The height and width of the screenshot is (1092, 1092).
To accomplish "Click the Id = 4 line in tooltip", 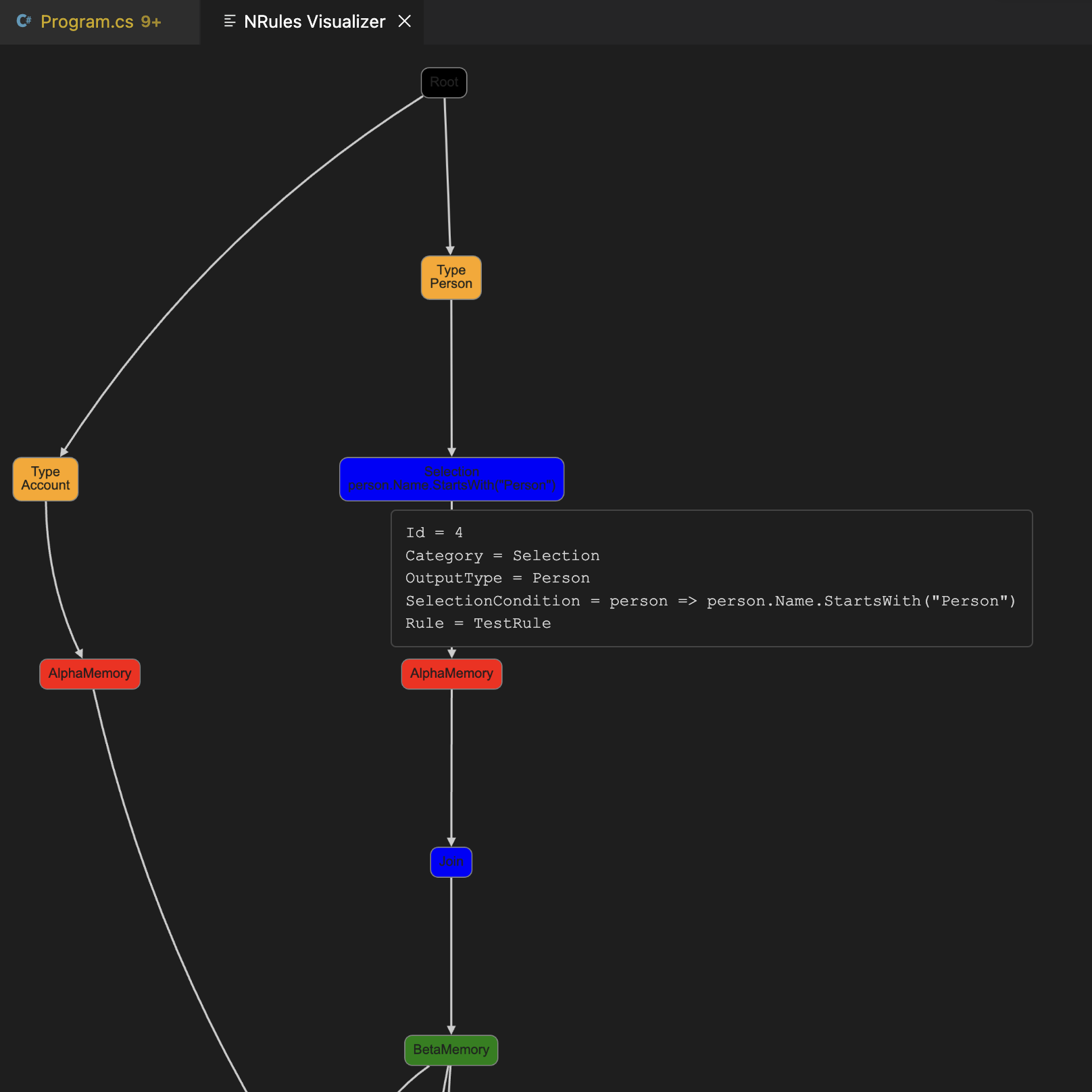I will point(434,532).
